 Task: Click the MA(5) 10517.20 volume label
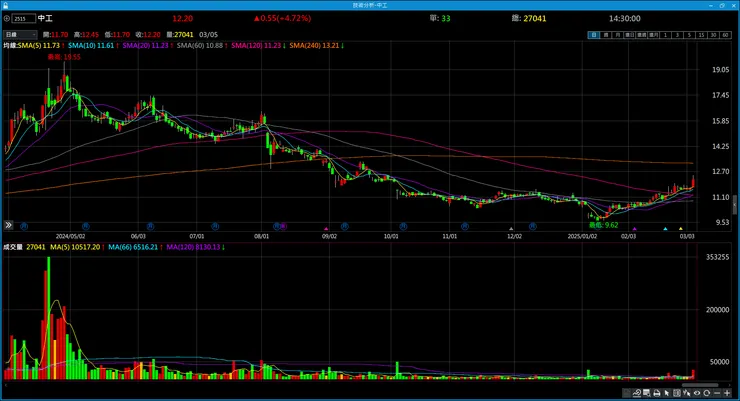pyautogui.click(x=77, y=247)
